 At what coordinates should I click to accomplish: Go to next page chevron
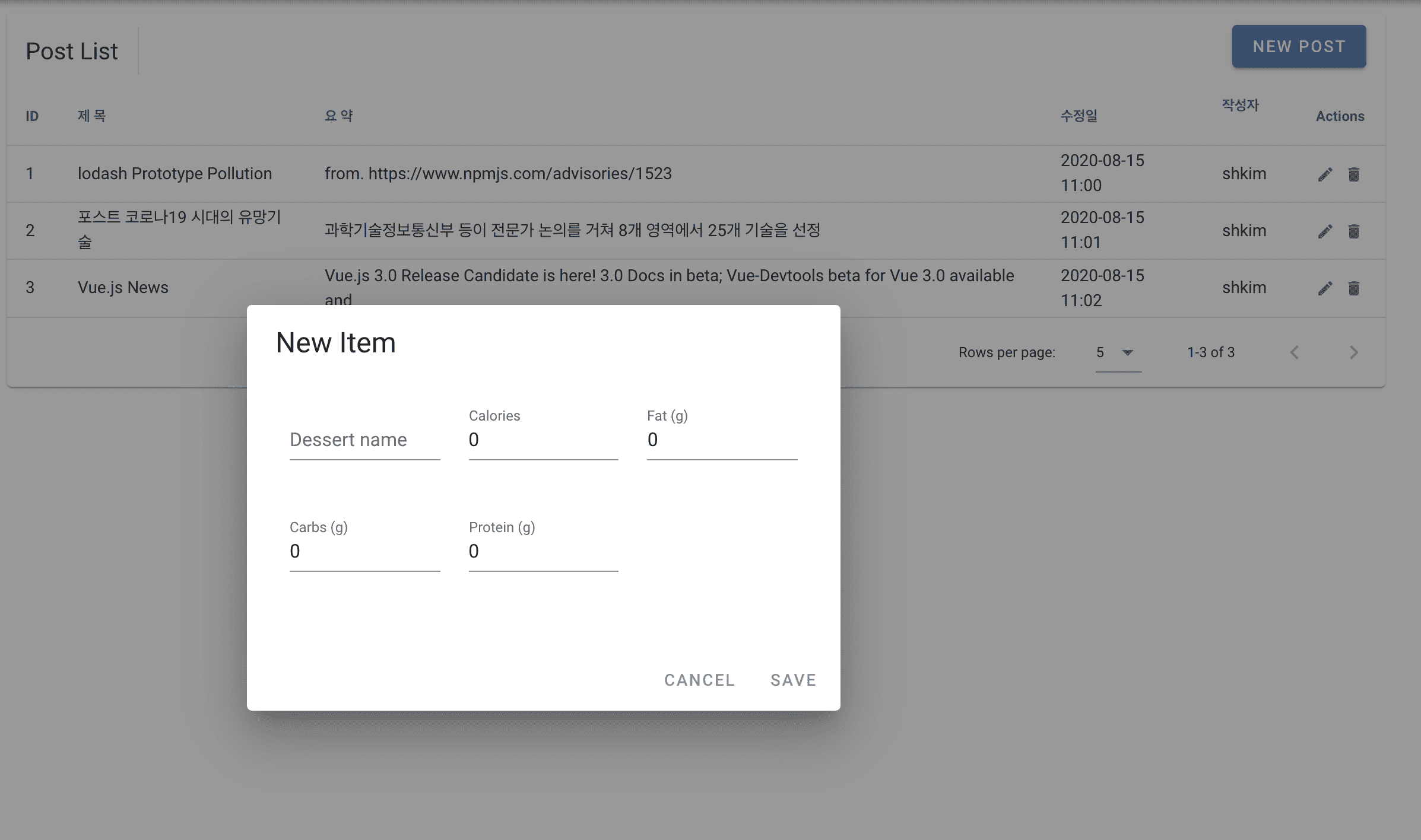(x=1353, y=352)
